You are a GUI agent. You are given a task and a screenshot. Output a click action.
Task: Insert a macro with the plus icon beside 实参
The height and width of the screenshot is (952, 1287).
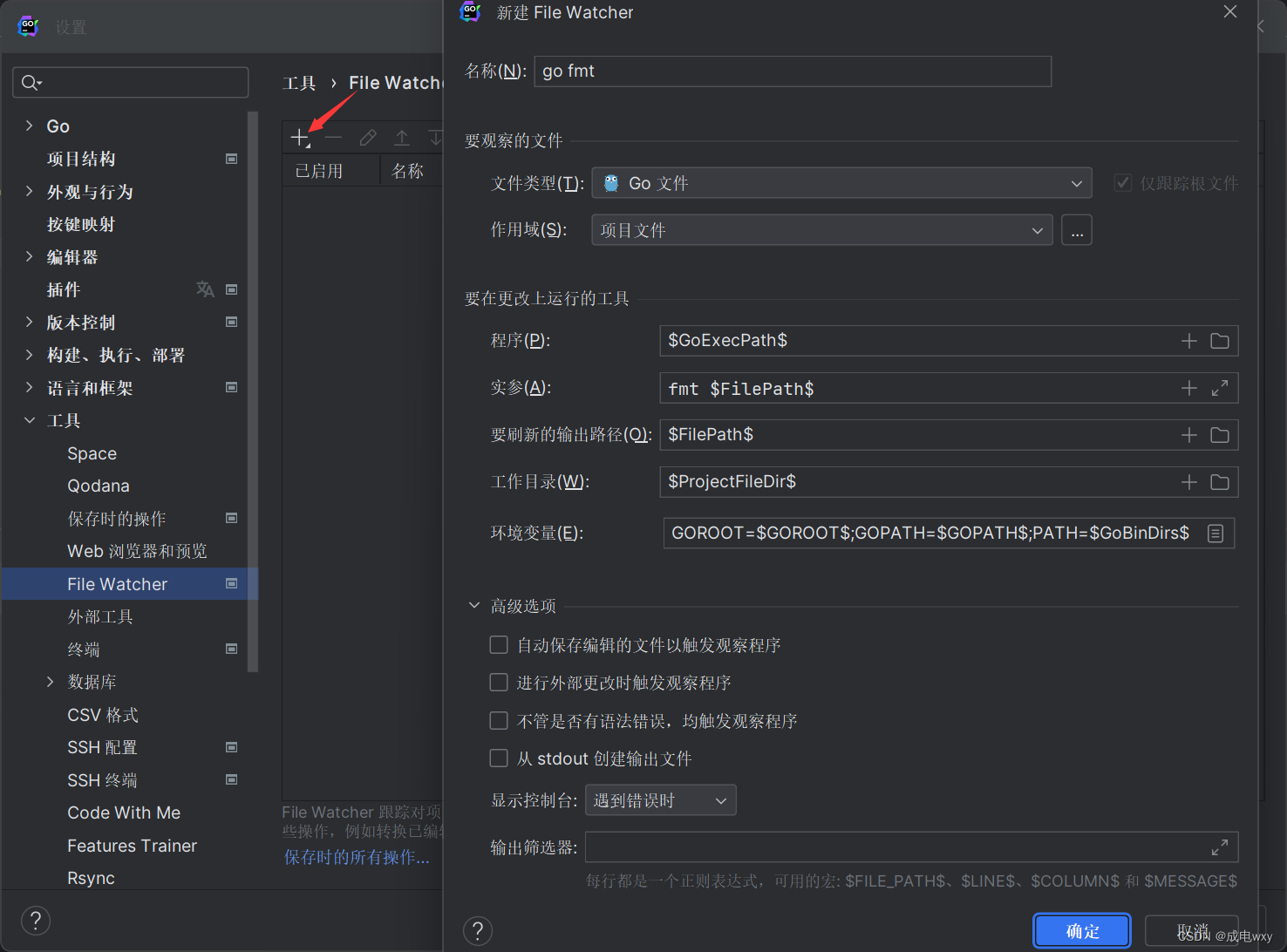click(1188, 388)
